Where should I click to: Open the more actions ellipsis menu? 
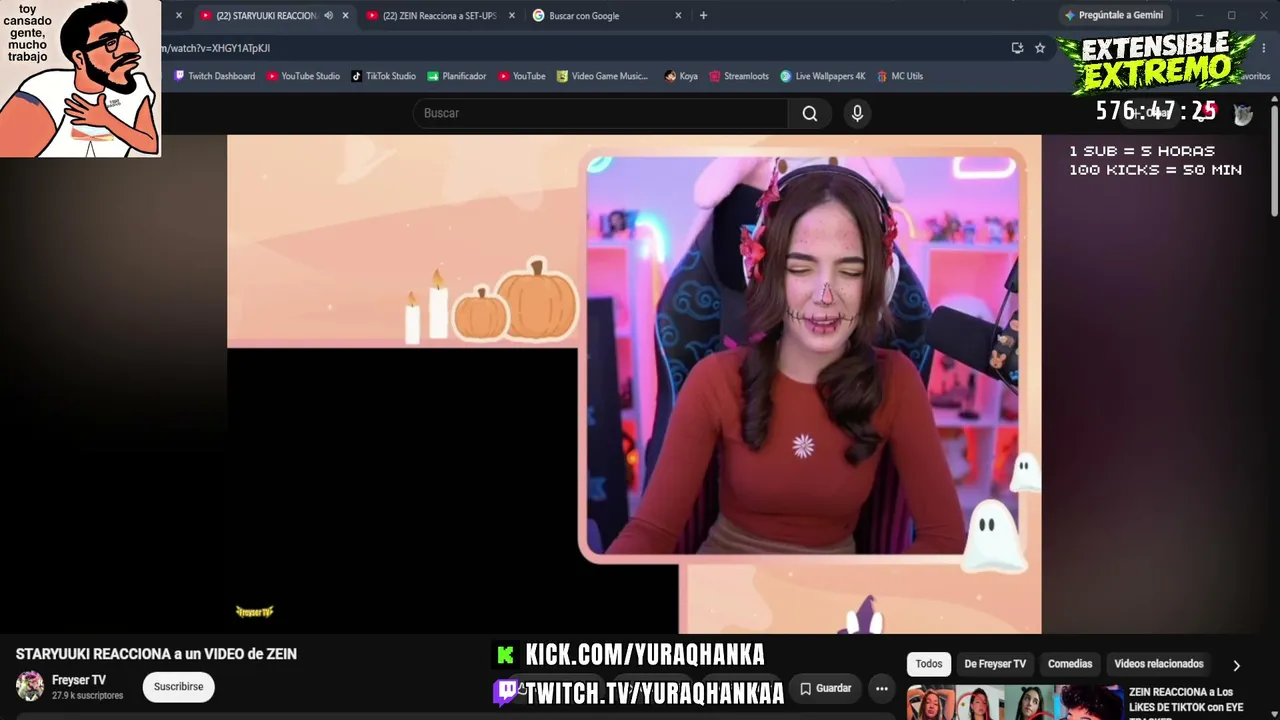tap(881, 688)
